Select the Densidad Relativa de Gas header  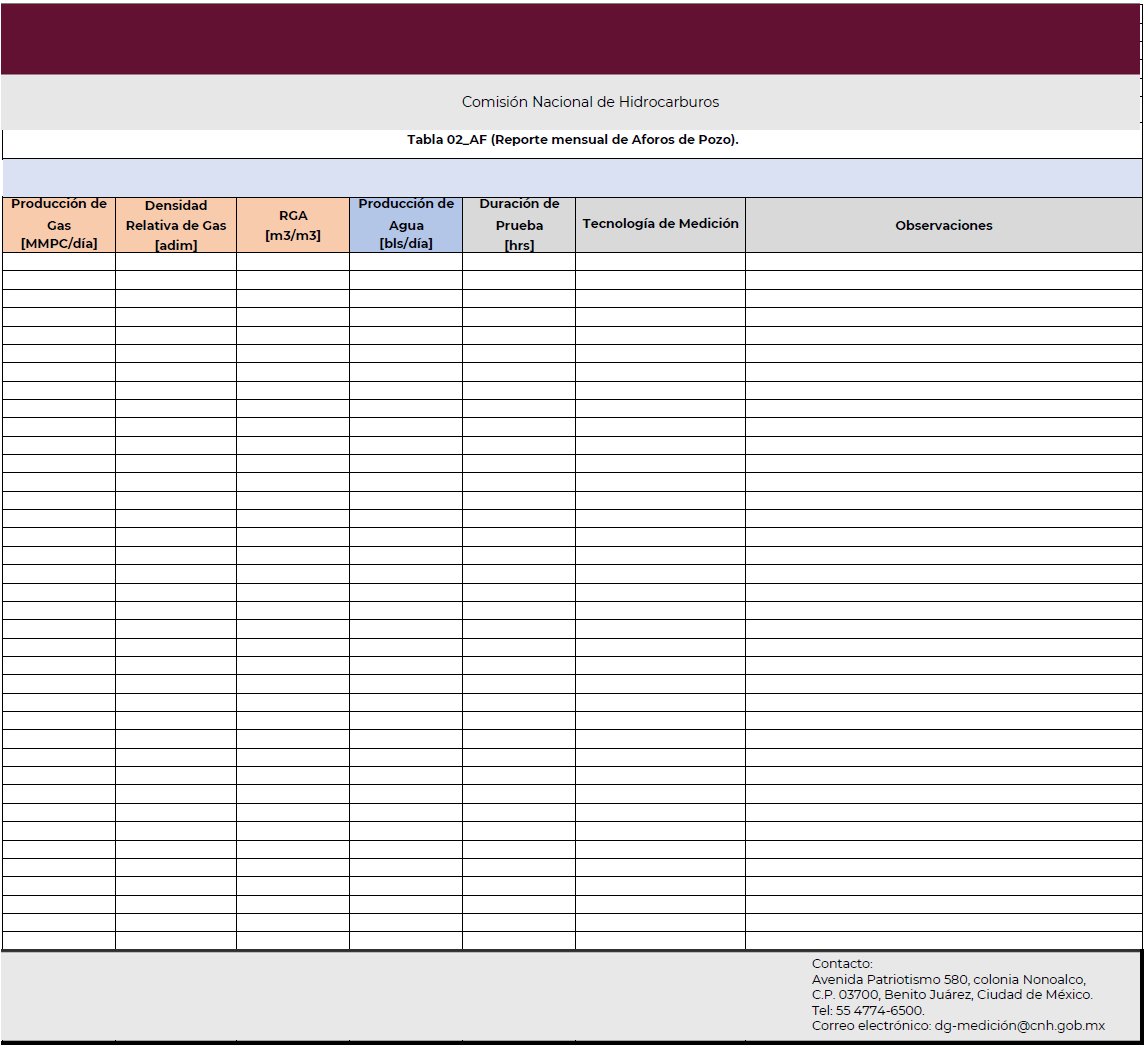point(176,225)
